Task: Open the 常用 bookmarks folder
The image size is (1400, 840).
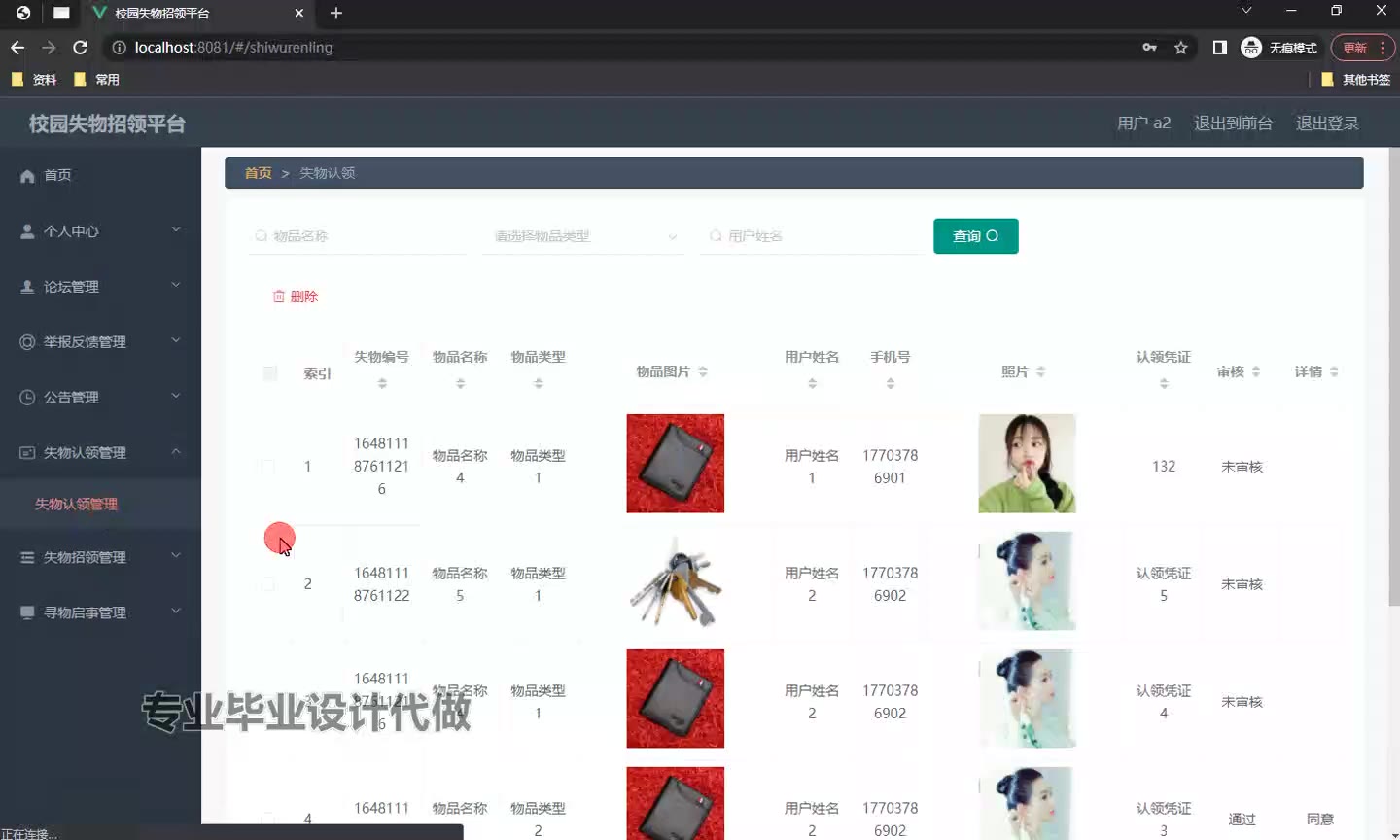Action: 96,80
